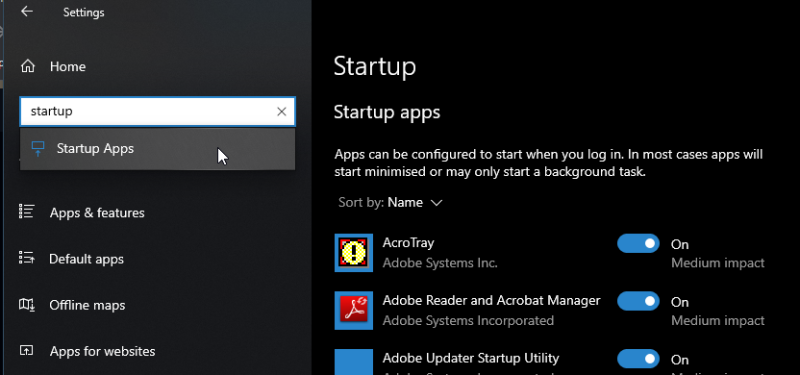This screenshot has width=800, height=375.
Task: Click the Adobe Reader and Acrobat Manager icon
Action: (354, 310)
